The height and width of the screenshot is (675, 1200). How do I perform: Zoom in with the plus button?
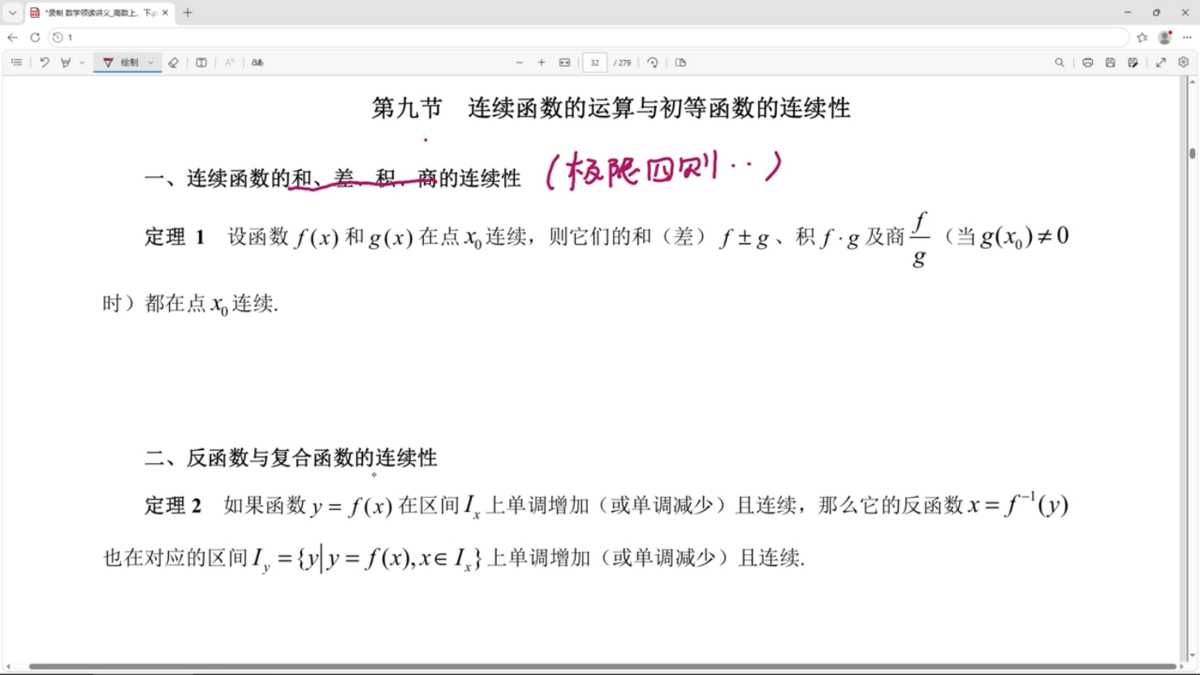541,62
